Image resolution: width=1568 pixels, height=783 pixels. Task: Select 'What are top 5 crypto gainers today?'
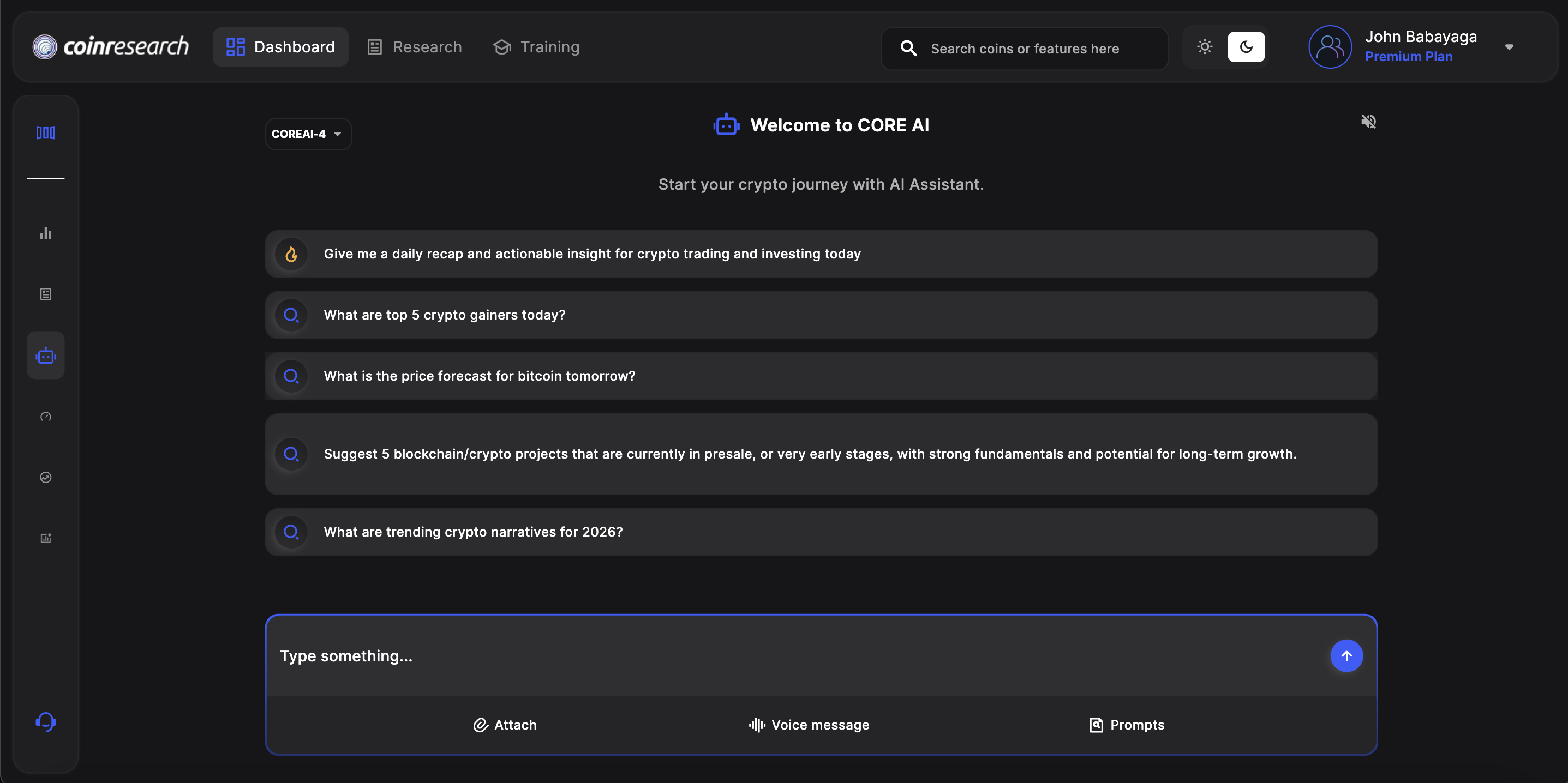(x=821, y=315)
